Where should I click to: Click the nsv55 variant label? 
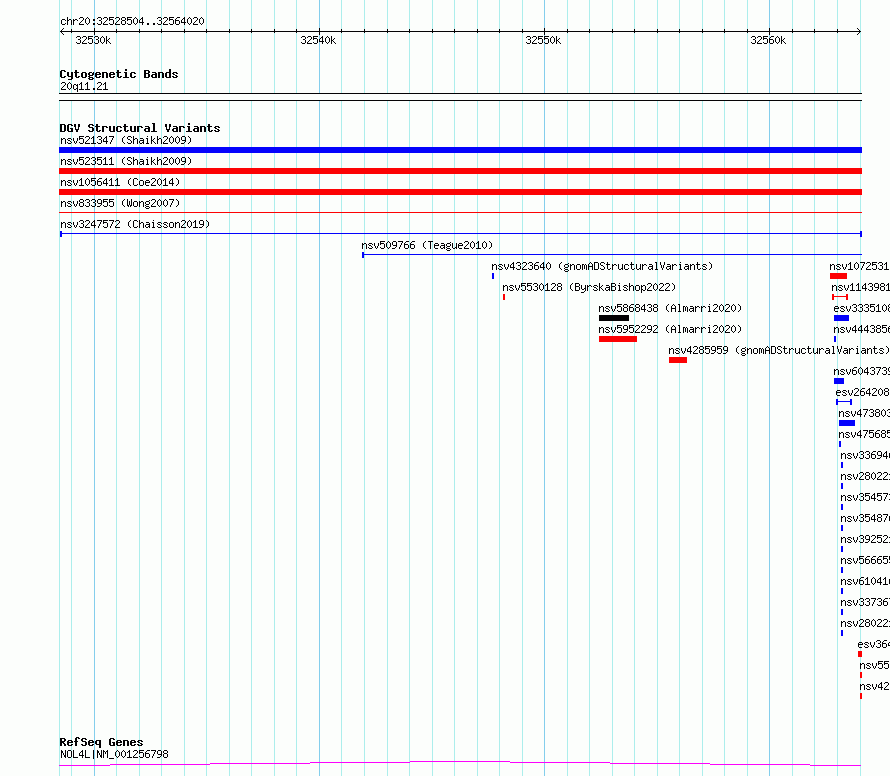pyautogui.click(x=875, y=665)
